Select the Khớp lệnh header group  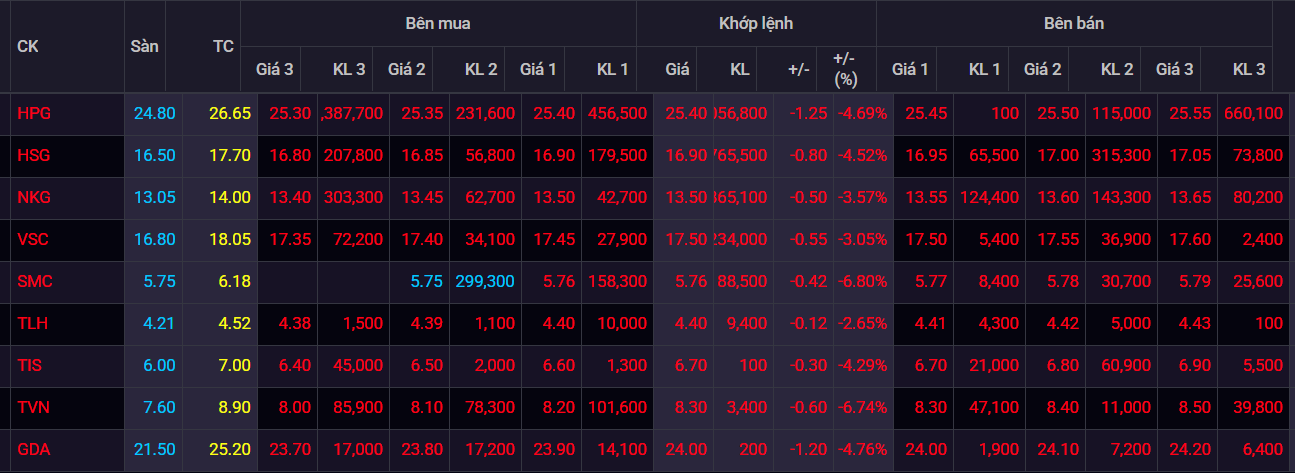tap(756, 23)
